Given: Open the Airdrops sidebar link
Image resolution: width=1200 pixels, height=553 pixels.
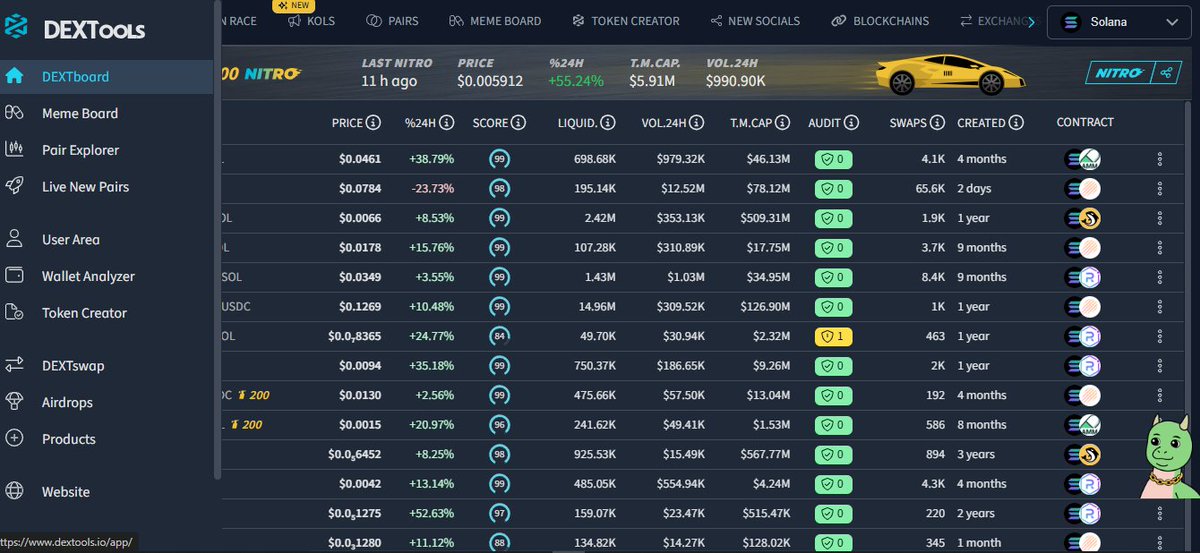Looking at the screenshot, I should [67, 402].
